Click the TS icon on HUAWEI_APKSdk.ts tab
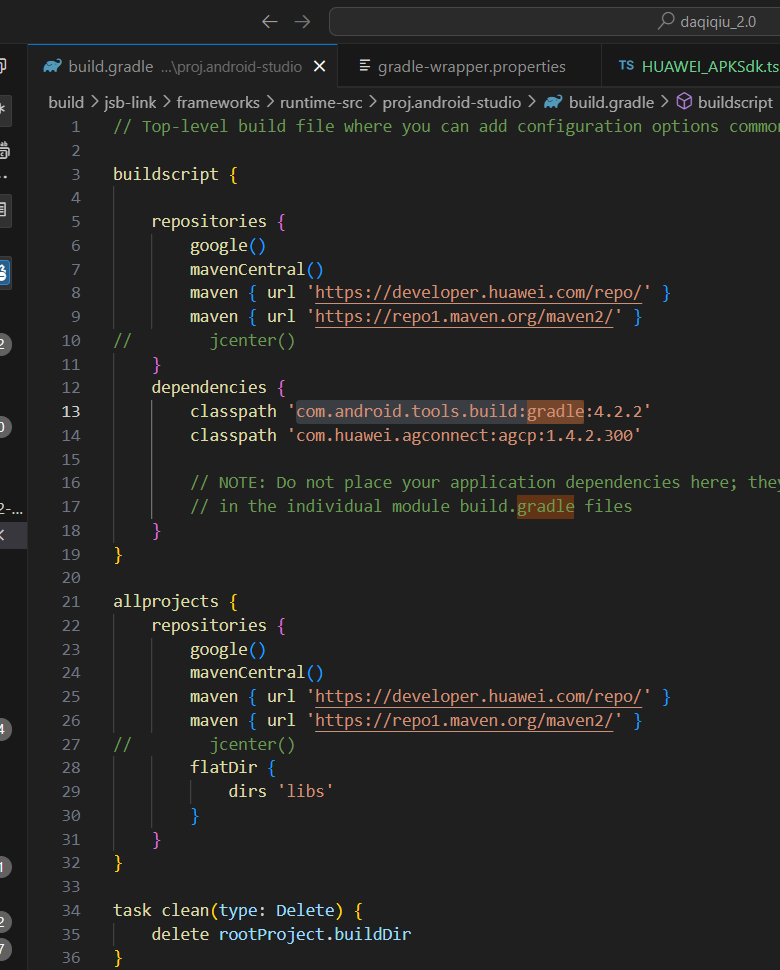The height and width of the screenshot is (970, 780). (x=626, y=66)
